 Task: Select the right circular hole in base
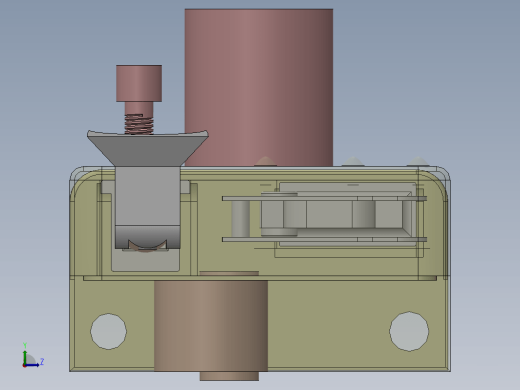409,331
